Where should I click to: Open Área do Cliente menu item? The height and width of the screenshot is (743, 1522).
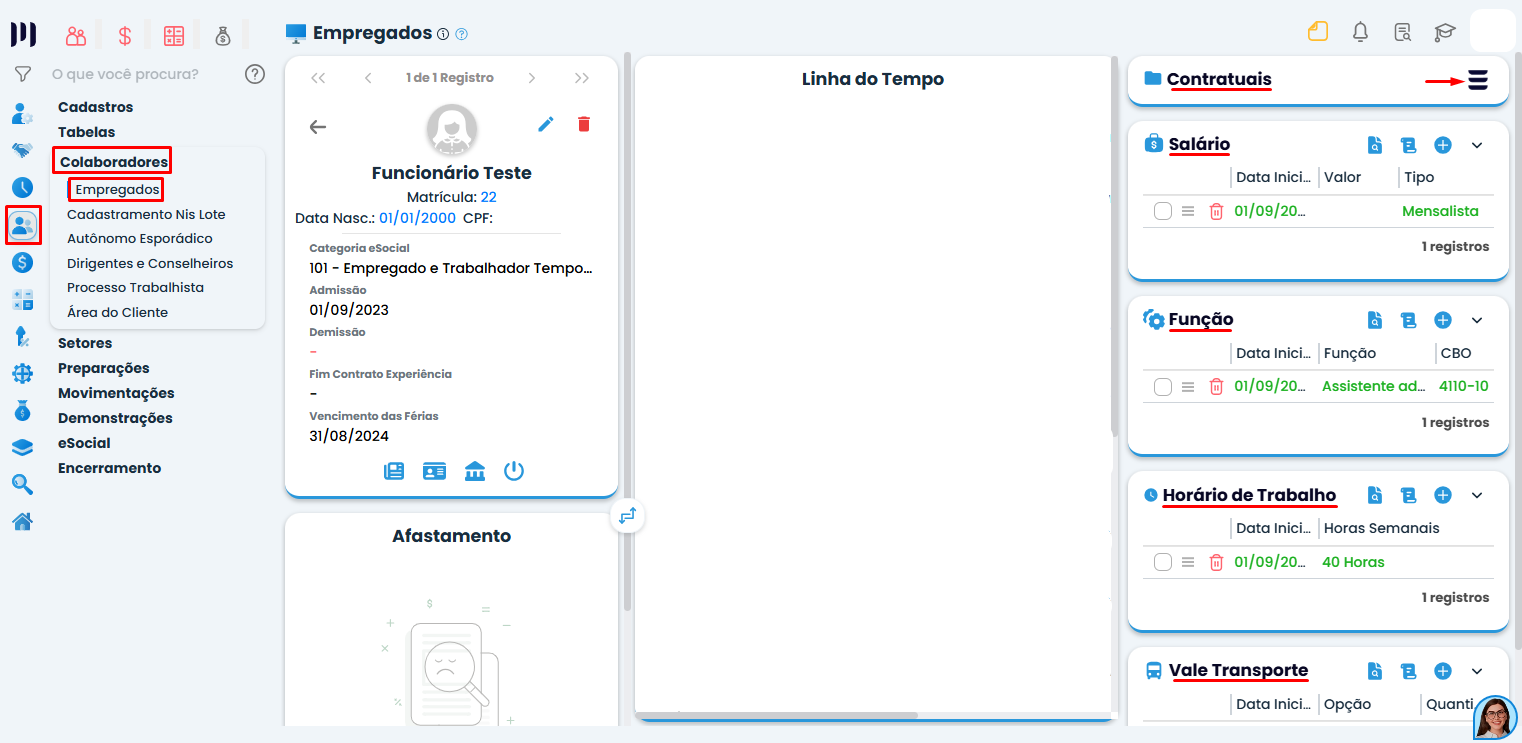point(117,312)
